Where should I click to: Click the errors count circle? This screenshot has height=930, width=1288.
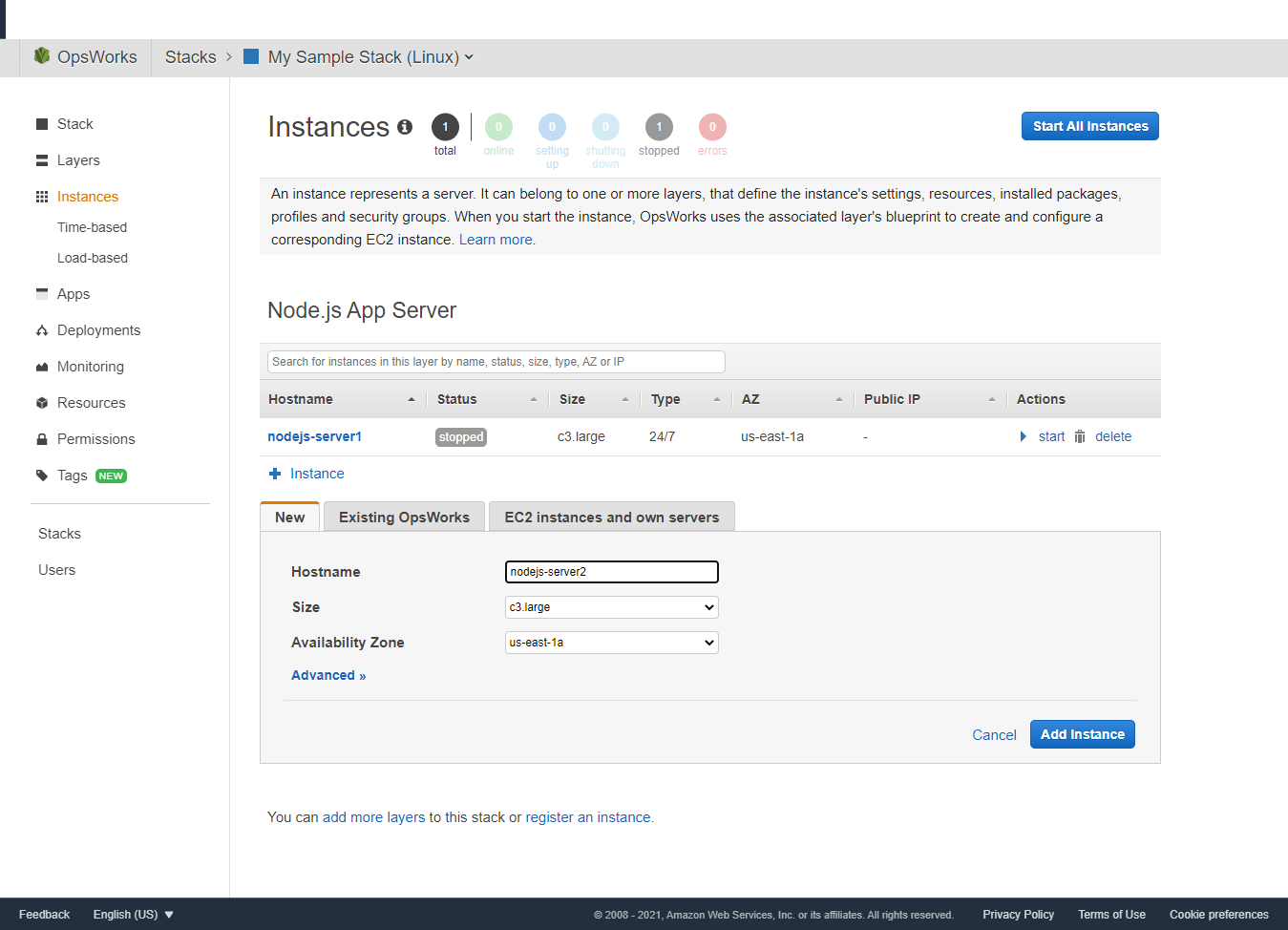click(712, 127)
